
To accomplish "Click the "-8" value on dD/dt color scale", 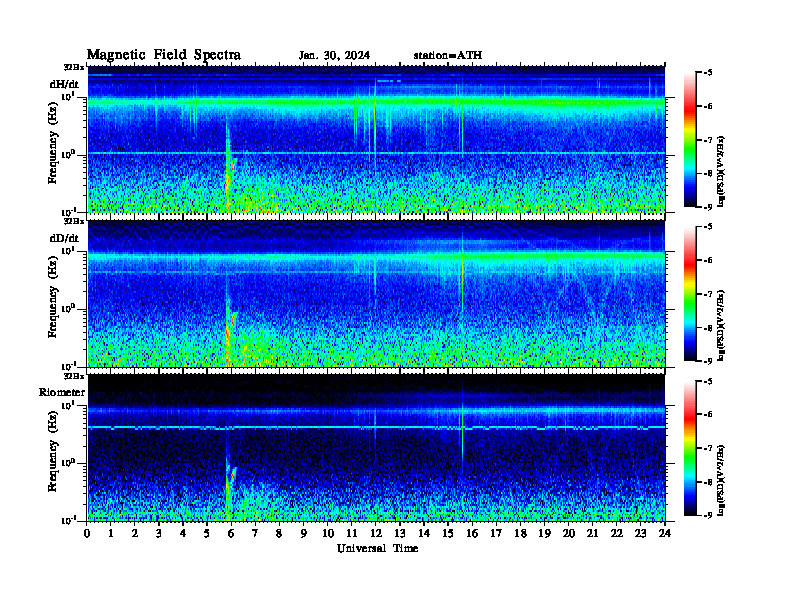I will coord(708,328).
